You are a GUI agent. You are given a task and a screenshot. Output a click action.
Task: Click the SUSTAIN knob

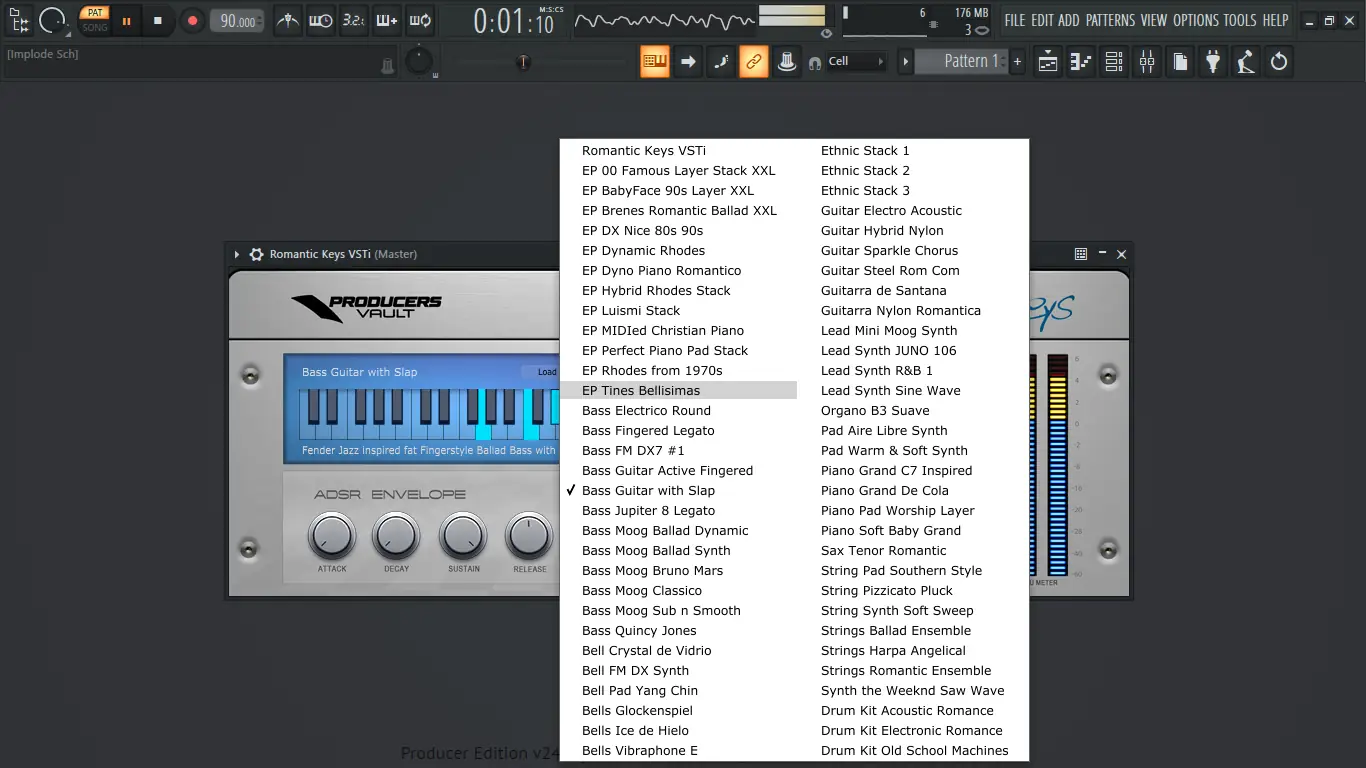pyautogui.click(x=463, y=537)
